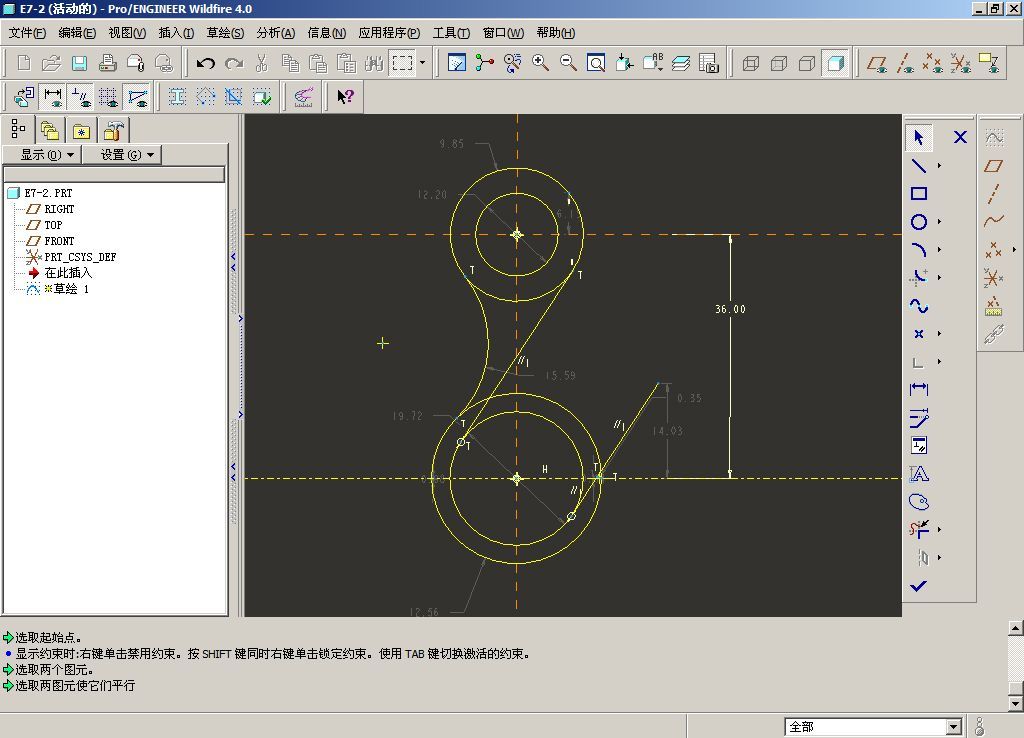1024x738 pixels.
Task: Expand the Line tool flyout arrow
Action: (x=940, y=166)
